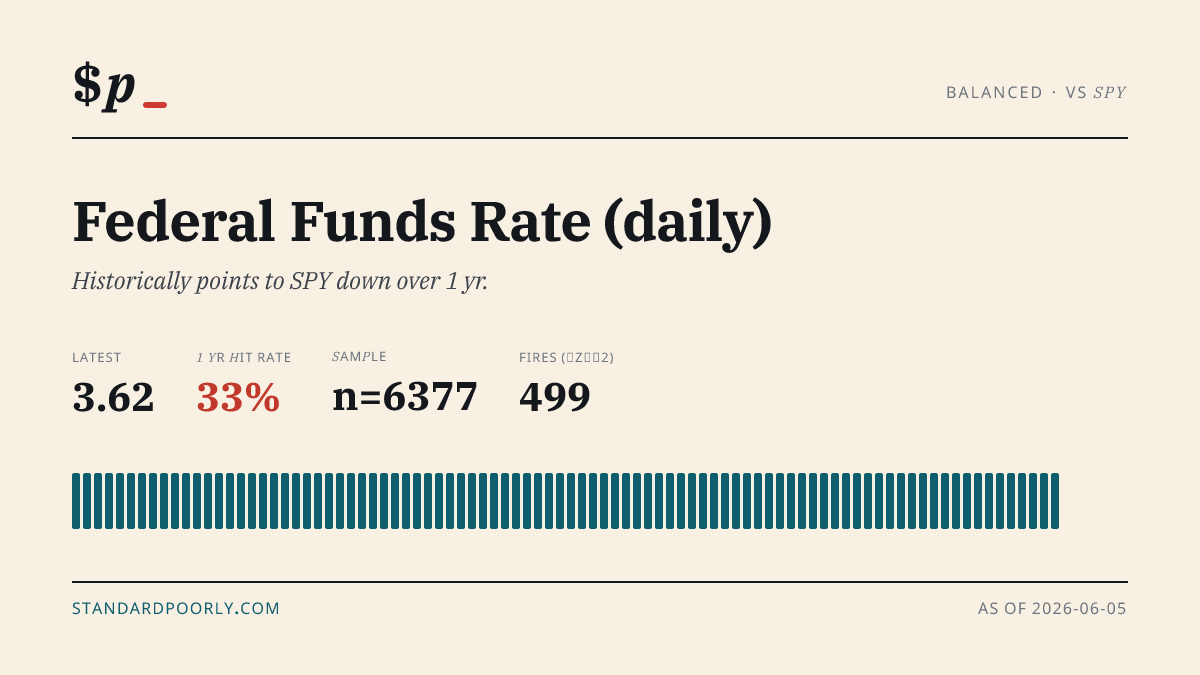The image size is (1200, 675).
Task: Click the Federal Funds Rate (daily) title
Action: (x=422, y=224)
